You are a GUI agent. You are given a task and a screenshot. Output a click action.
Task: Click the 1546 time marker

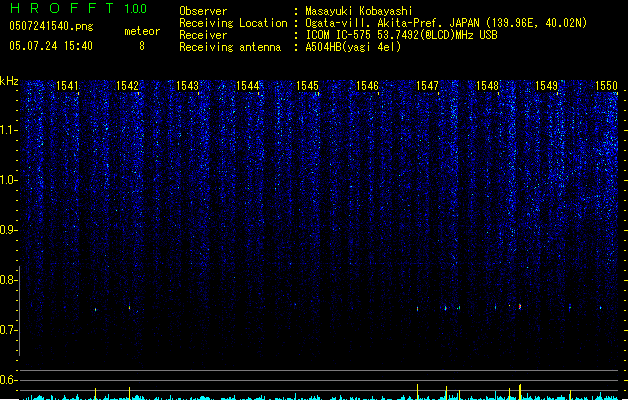tap(367, 86)
